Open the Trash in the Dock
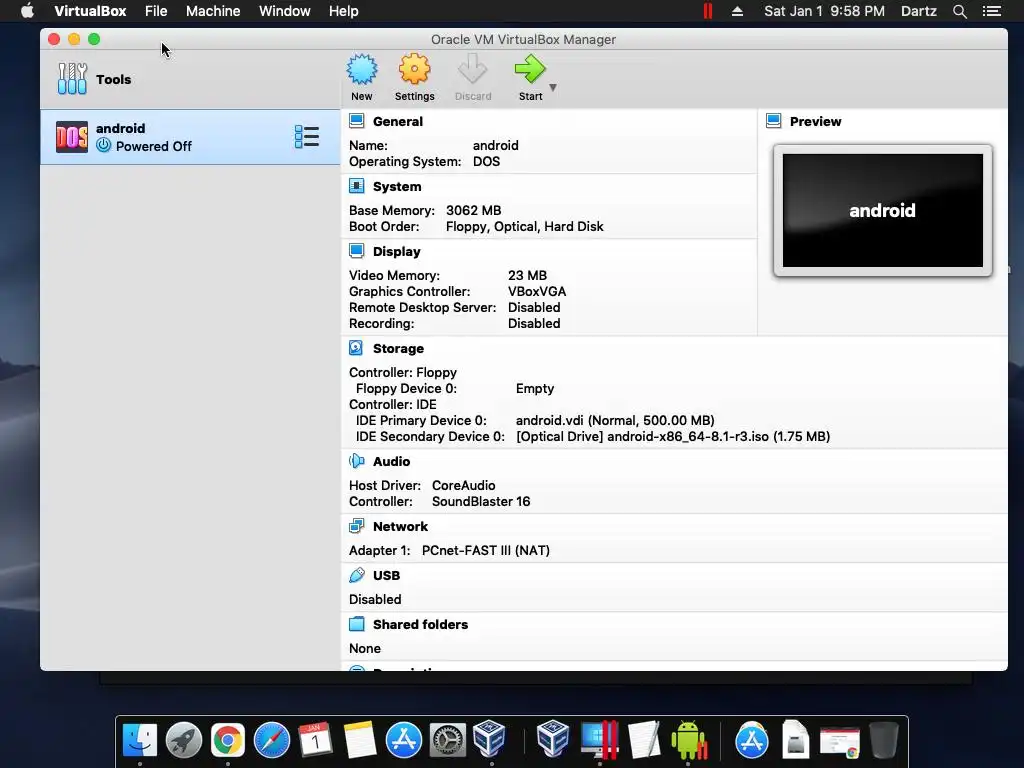1024x768 pixels. click(x=884, y=741)
